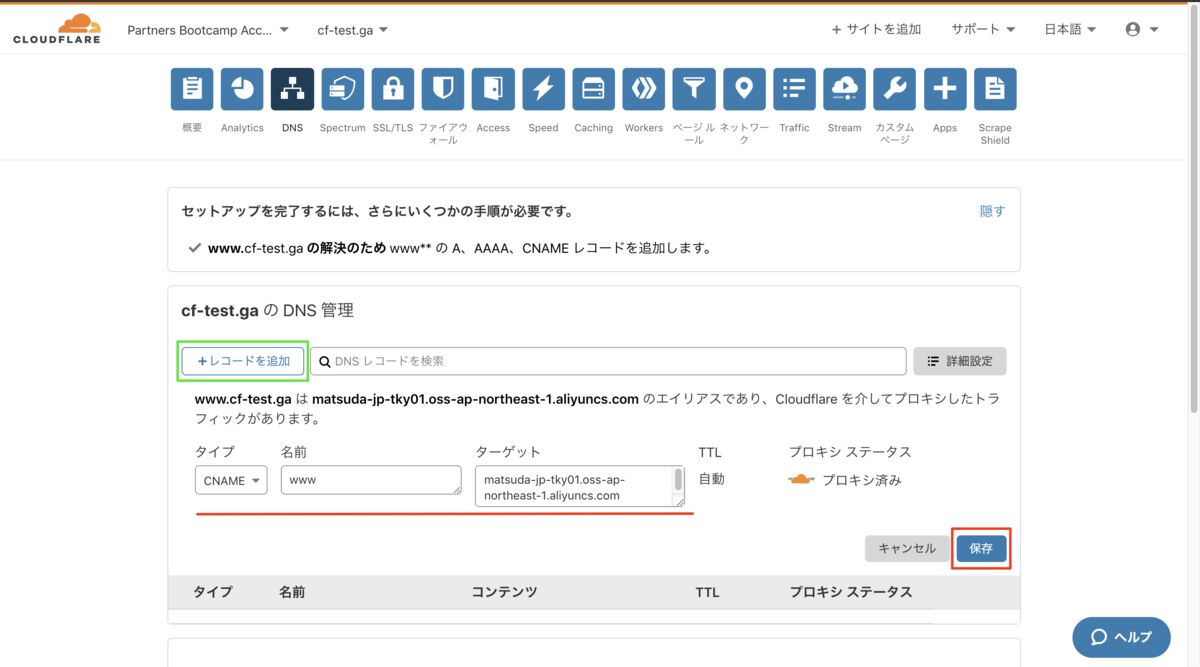Open the Stream cloud icon
Screen dimensions: 1200x667
[x=844, y=89]
